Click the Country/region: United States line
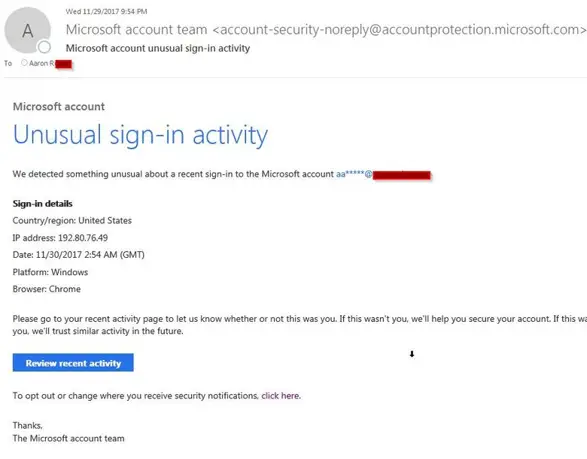The image size is (587, 459). 72,221
